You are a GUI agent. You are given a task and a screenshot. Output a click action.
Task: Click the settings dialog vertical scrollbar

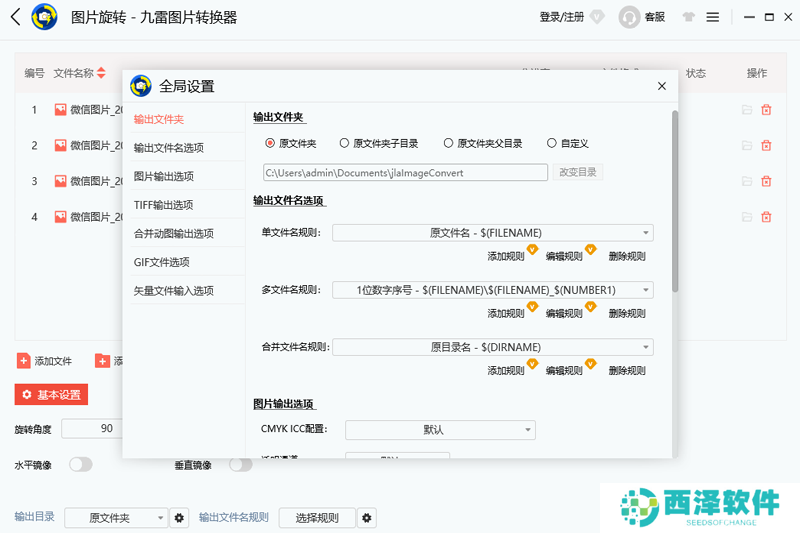pos(674,200)
